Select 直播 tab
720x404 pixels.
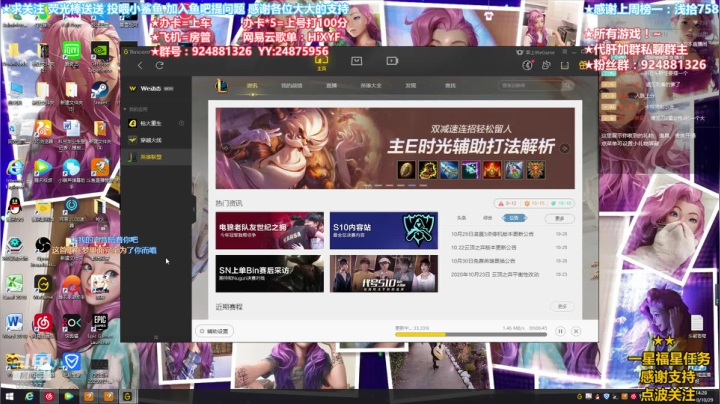[332, 85]
